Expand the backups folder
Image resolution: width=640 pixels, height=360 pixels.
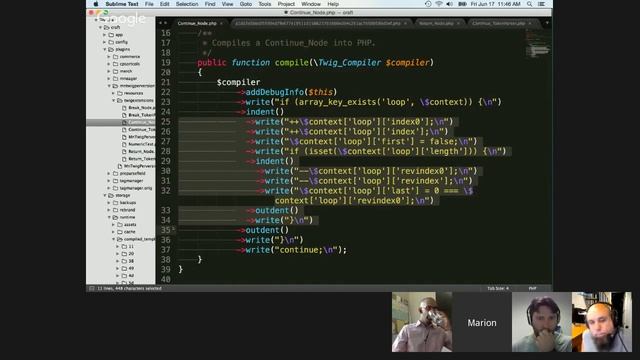tap(109, 202)
